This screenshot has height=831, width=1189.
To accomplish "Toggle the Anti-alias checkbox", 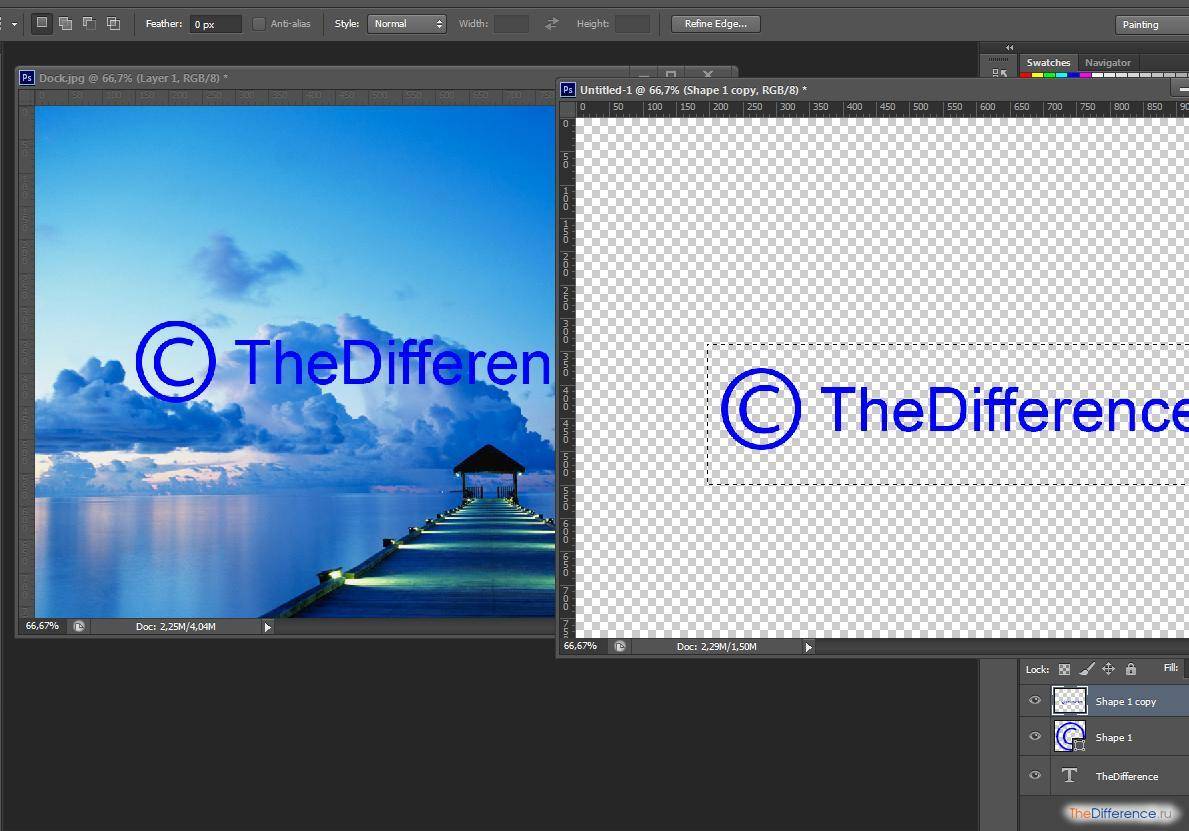I will (x=259, y=24).
